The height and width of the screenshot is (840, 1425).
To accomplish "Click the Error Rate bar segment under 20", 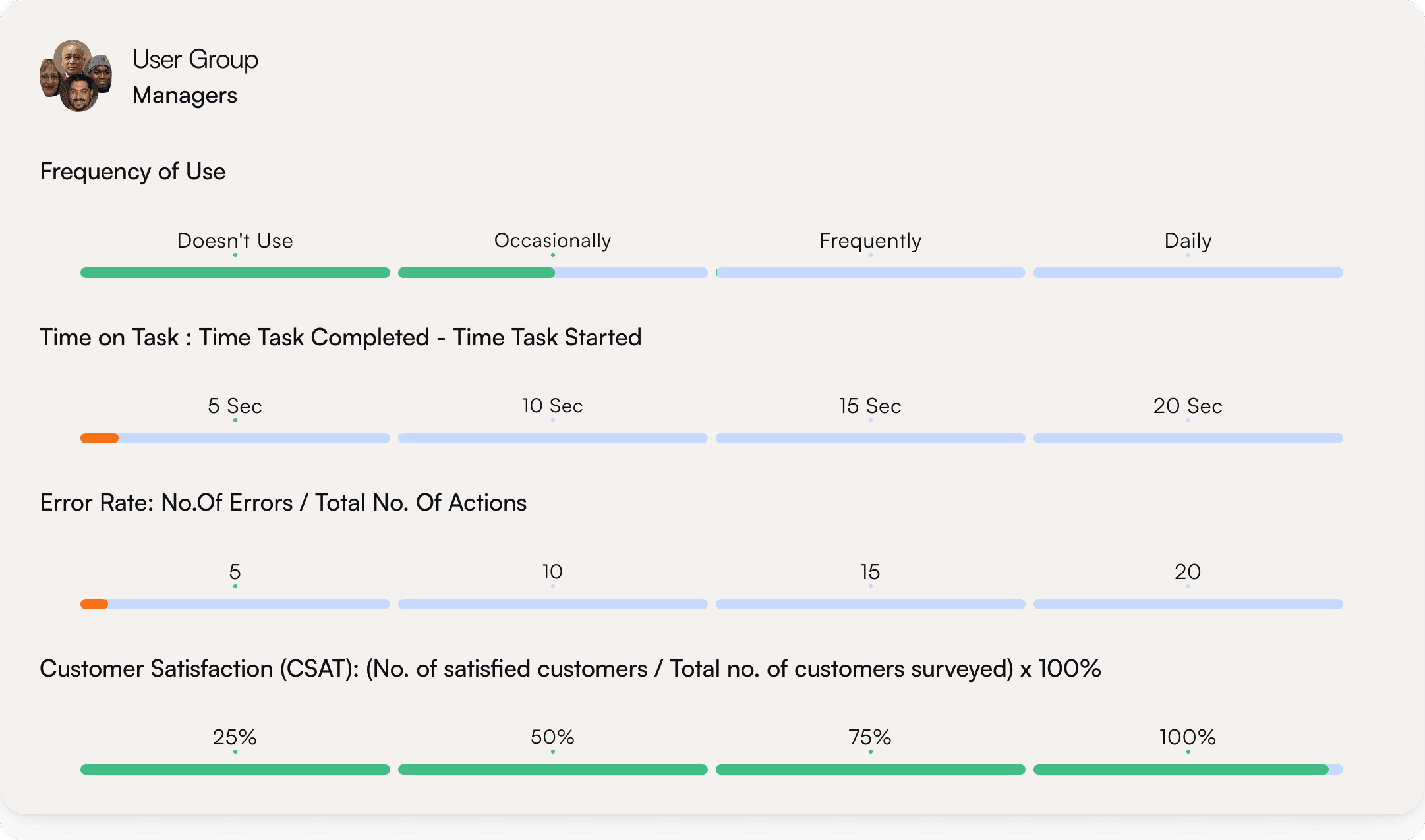I will point(1188,604).
